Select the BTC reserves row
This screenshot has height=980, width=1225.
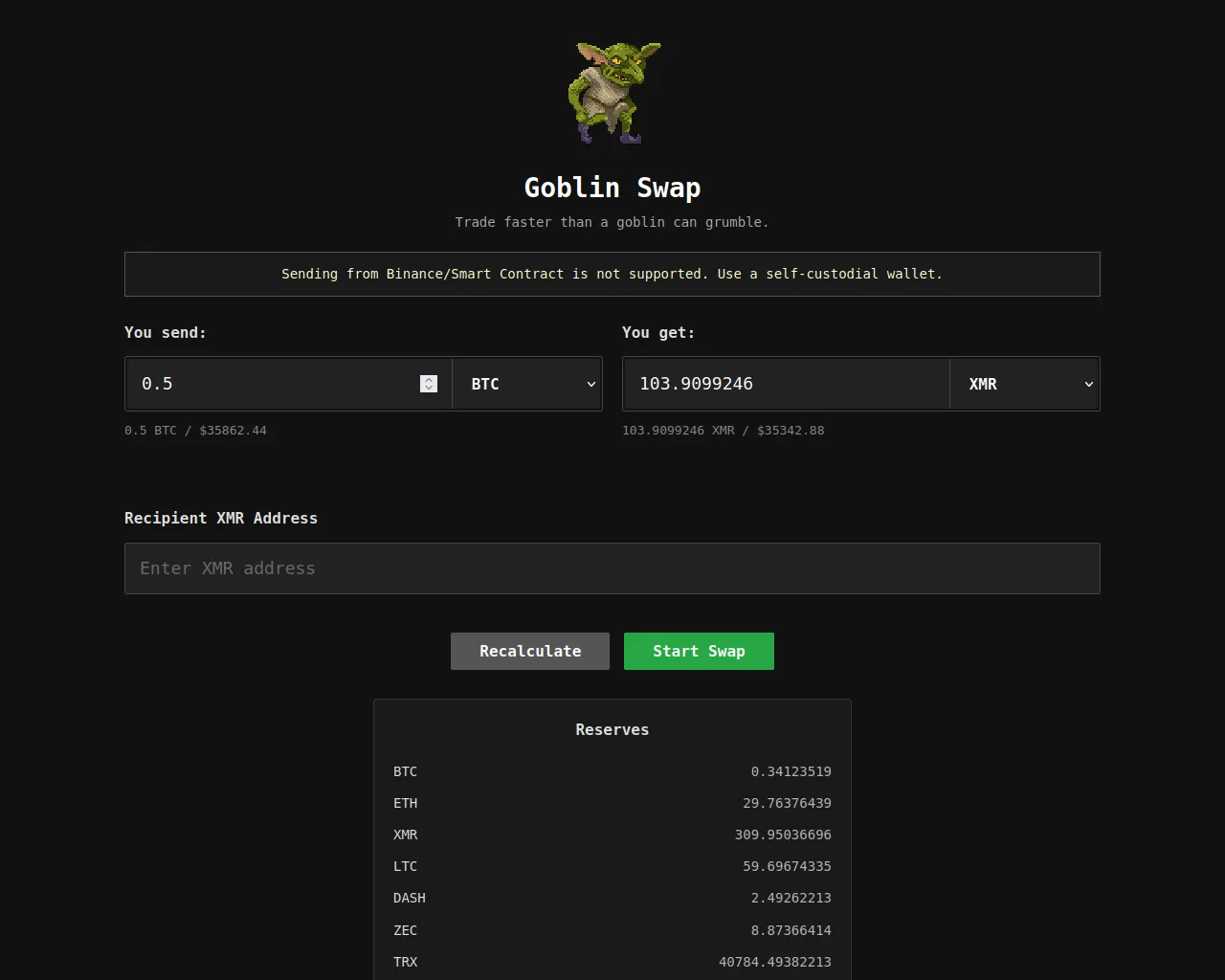coord(612,771)
